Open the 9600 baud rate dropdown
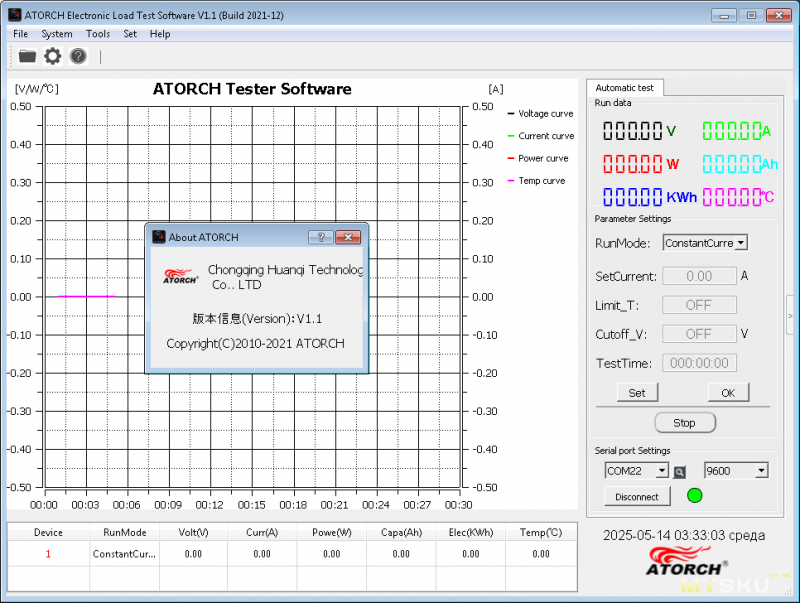The image size is (800, 603). coord(761,470)
